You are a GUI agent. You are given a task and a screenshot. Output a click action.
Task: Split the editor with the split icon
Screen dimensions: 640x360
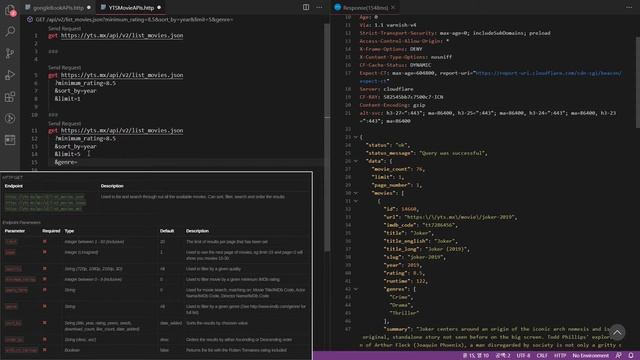coord(306,7)
